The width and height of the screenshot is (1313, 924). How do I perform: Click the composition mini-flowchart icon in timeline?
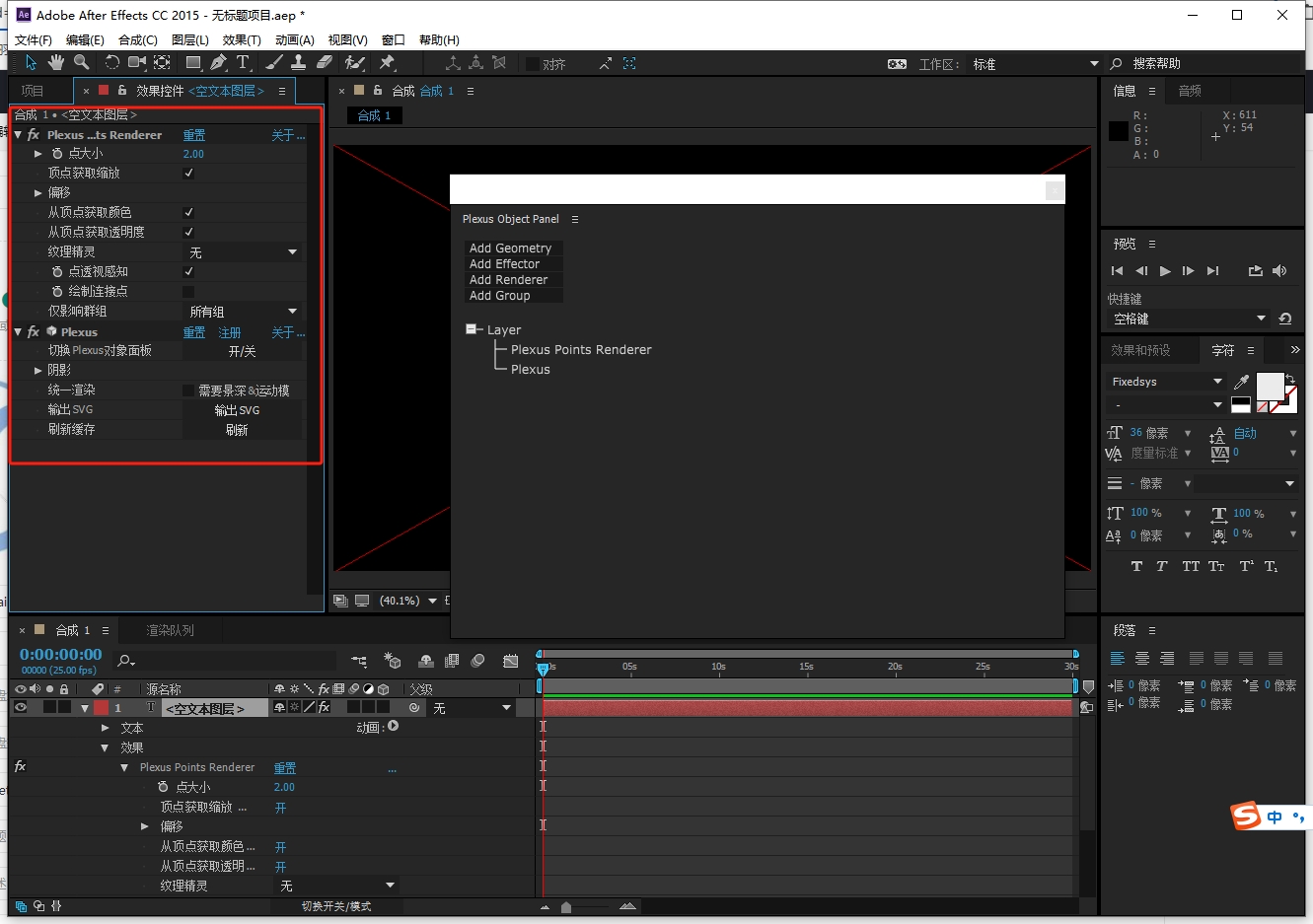359,661
